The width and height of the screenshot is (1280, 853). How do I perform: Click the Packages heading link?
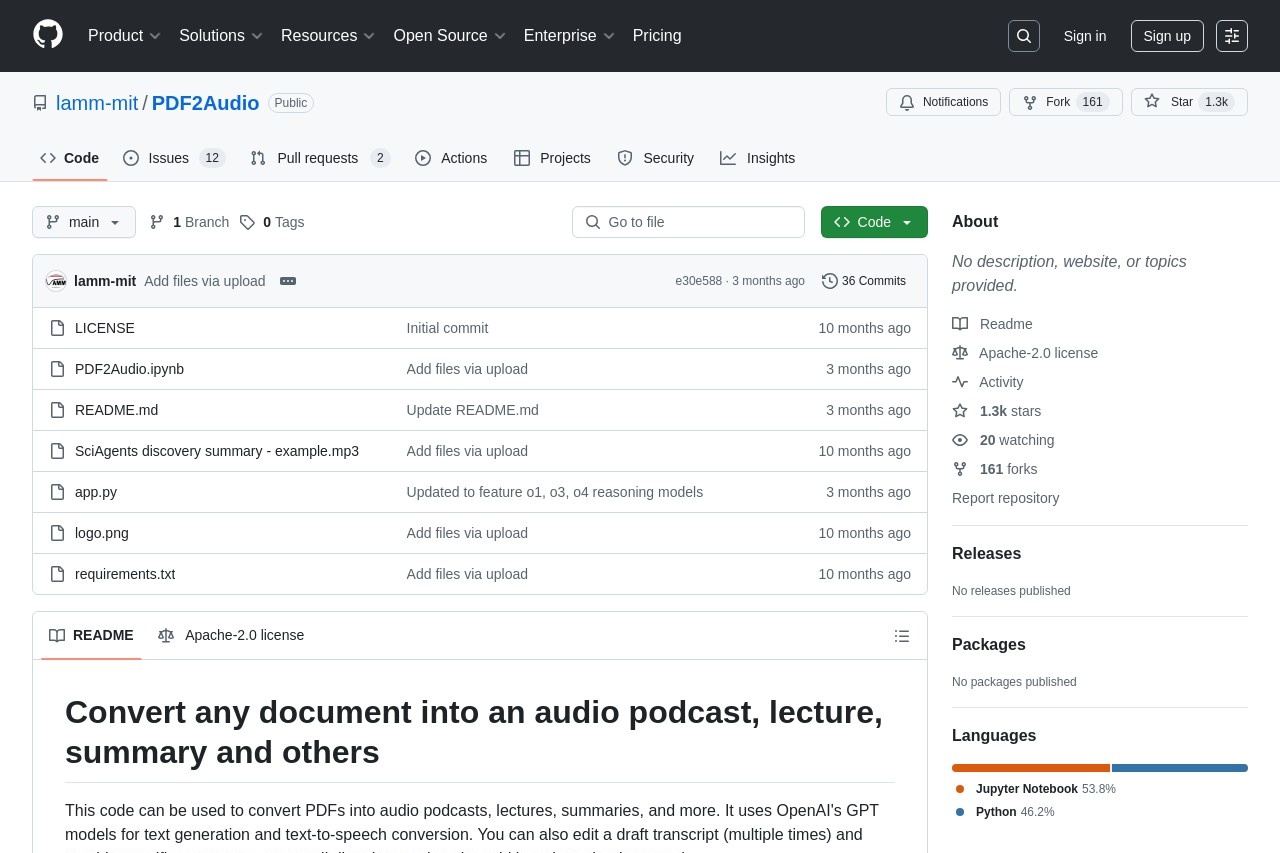tap(988, 645)
